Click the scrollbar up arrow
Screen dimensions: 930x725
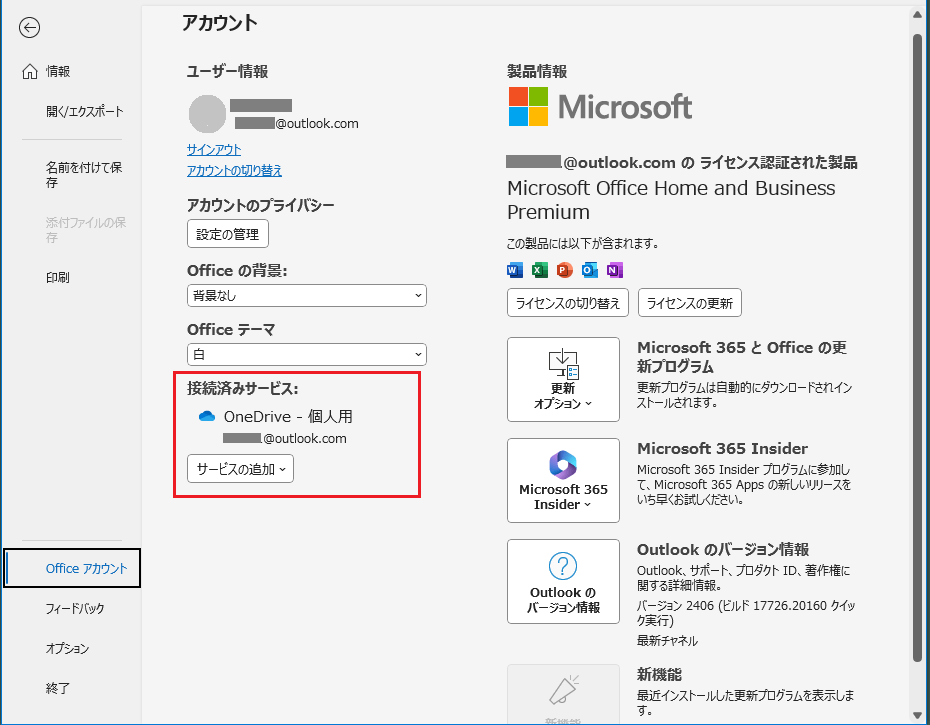click(918, 14)
